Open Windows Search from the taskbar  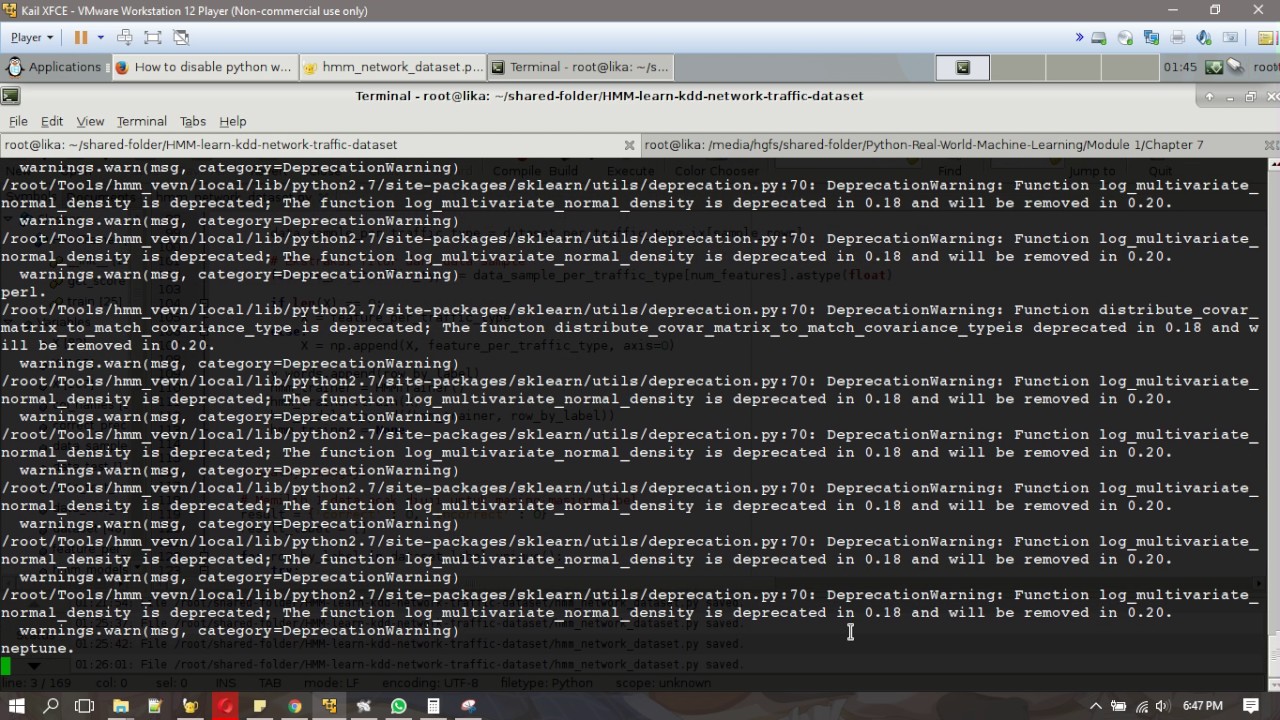[x=51, y=706]
